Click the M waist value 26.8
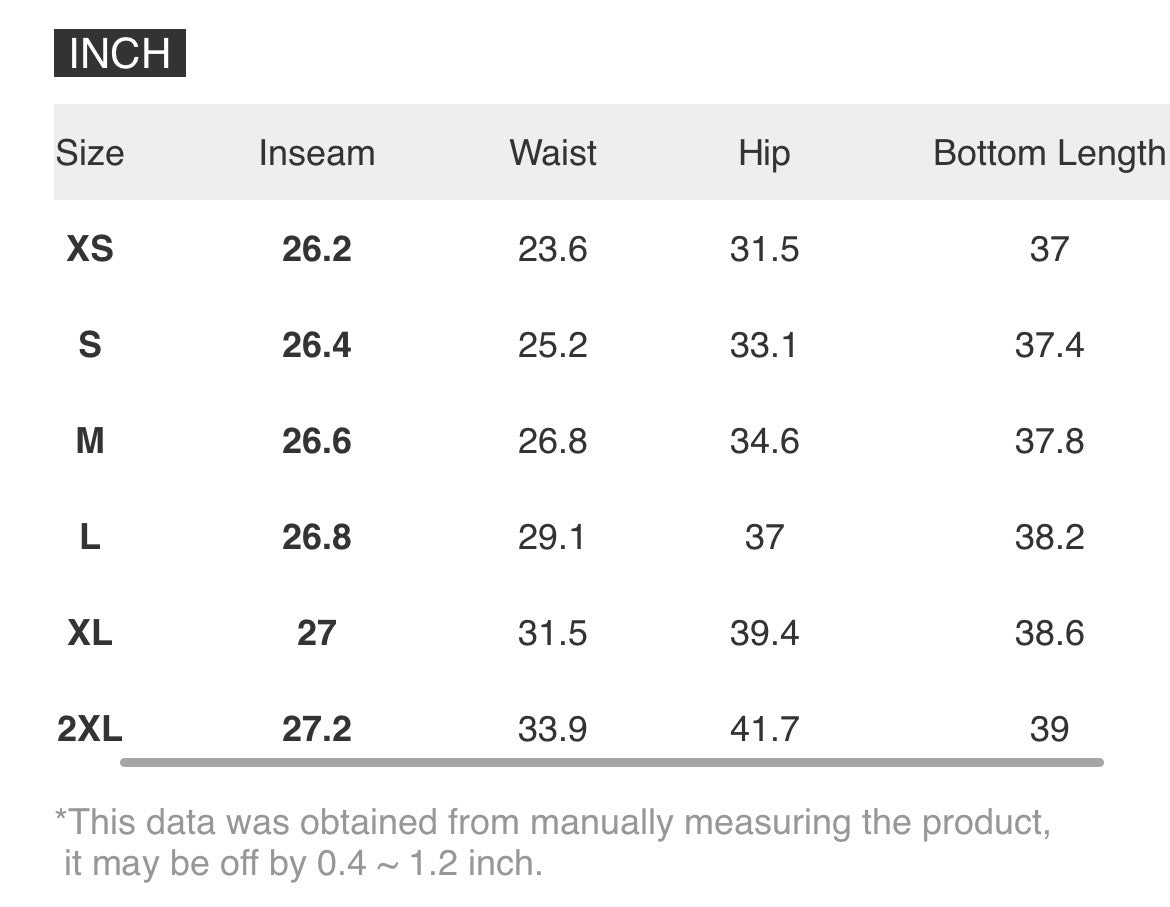This screenshot has width=1170, height=907. click(553, 441)
